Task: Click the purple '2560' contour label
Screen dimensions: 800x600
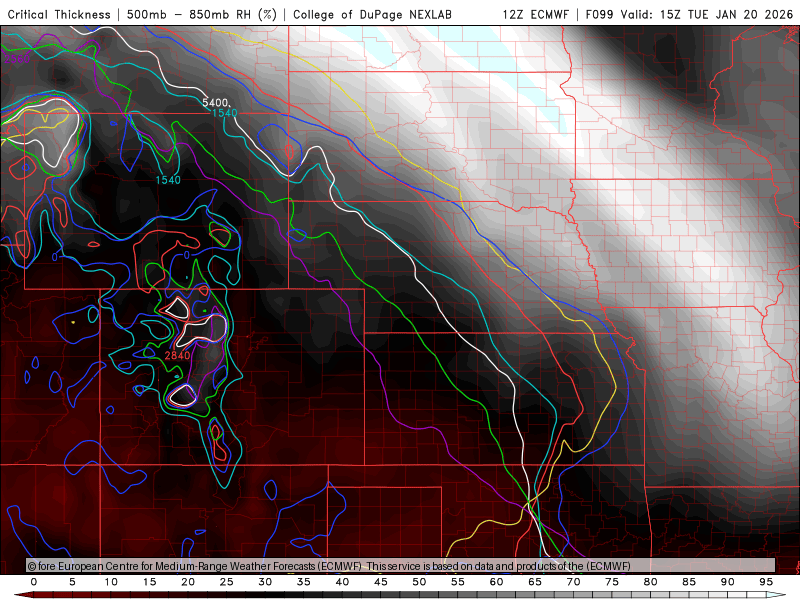Action: (x=17, y=59)
